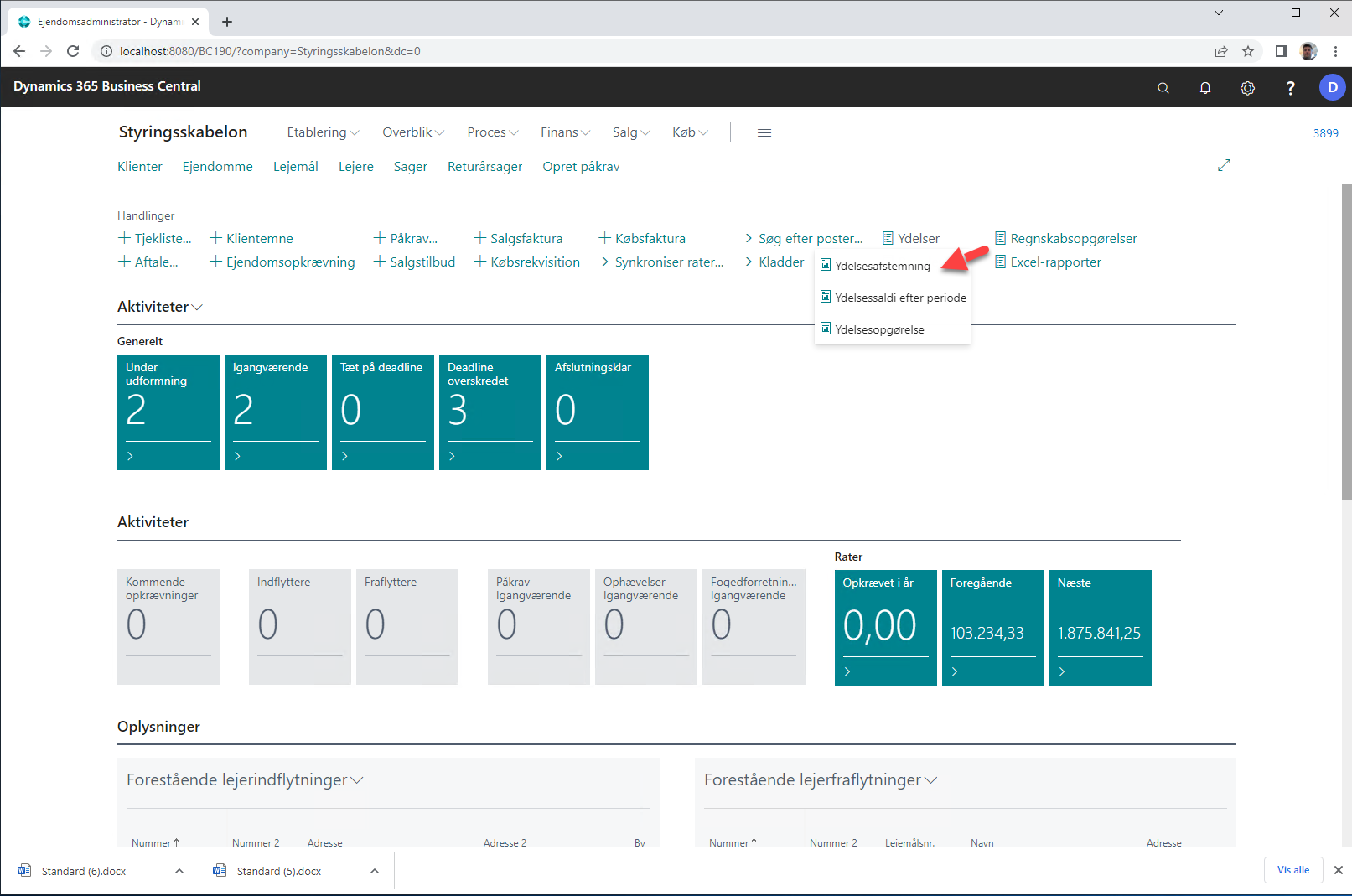Open Excel-rapporter action

coord(1048,262)
